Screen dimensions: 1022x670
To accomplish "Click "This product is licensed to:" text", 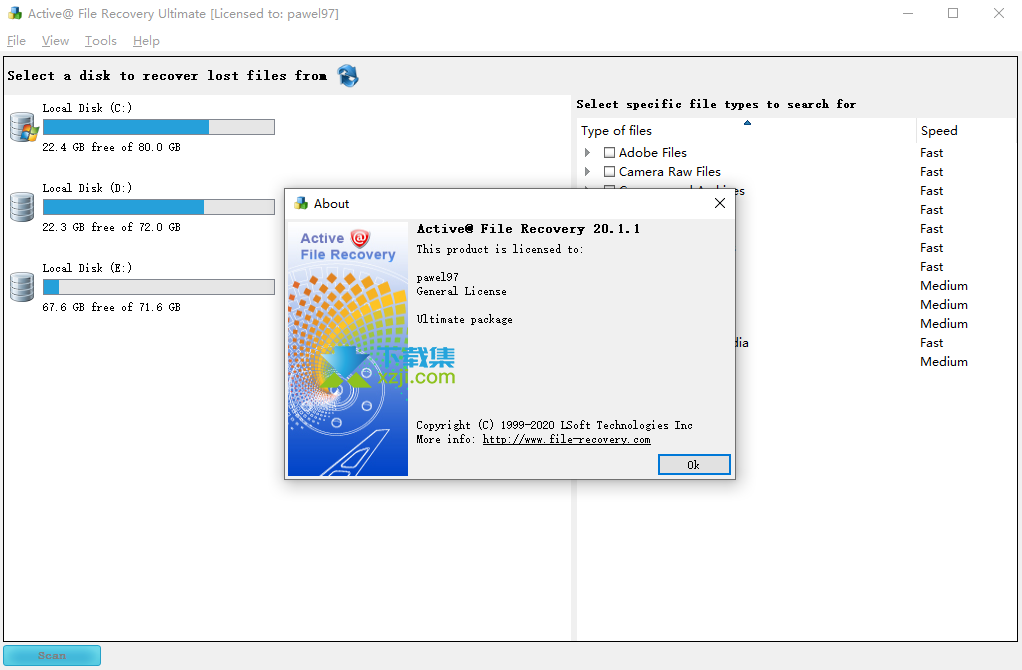I will coord(500,249).
